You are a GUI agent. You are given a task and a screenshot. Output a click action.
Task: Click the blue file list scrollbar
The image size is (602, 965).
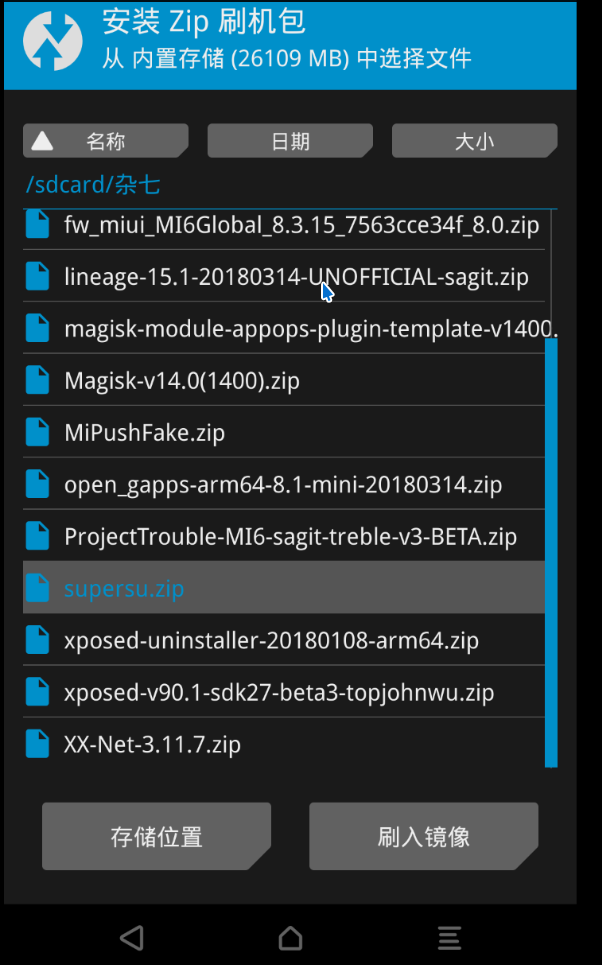pyautogui.click(x=552, y=552)
